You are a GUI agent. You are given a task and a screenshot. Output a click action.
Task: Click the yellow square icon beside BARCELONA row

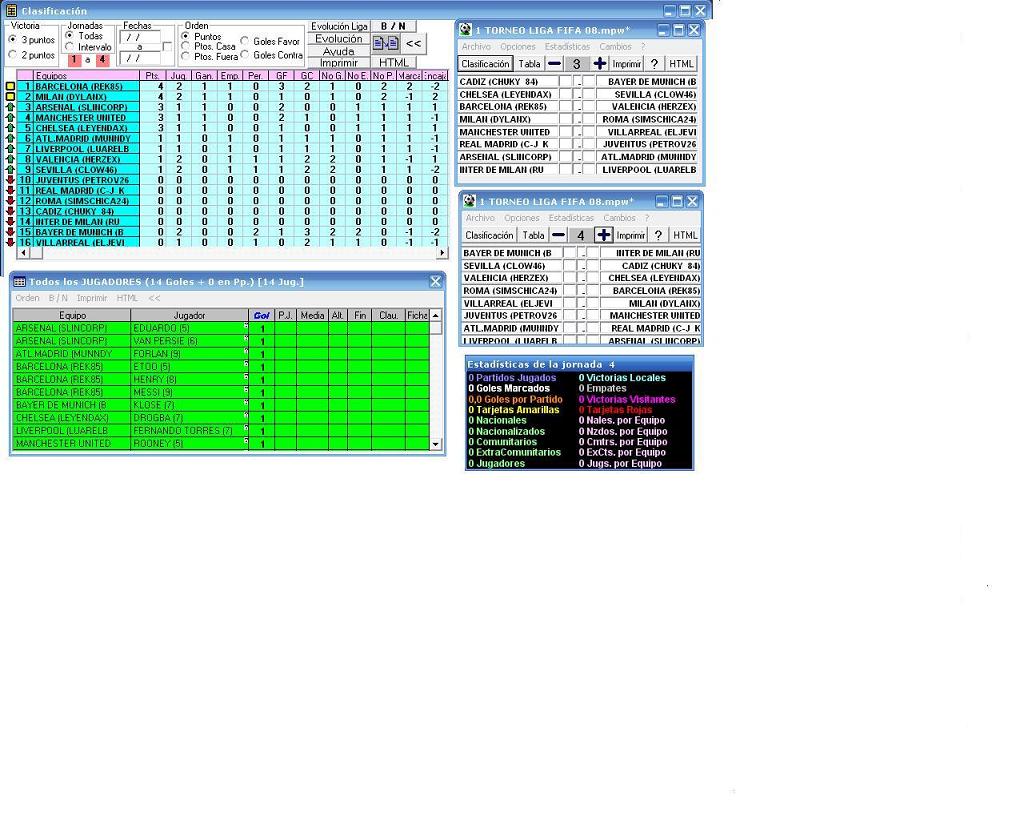click(10, 86)
